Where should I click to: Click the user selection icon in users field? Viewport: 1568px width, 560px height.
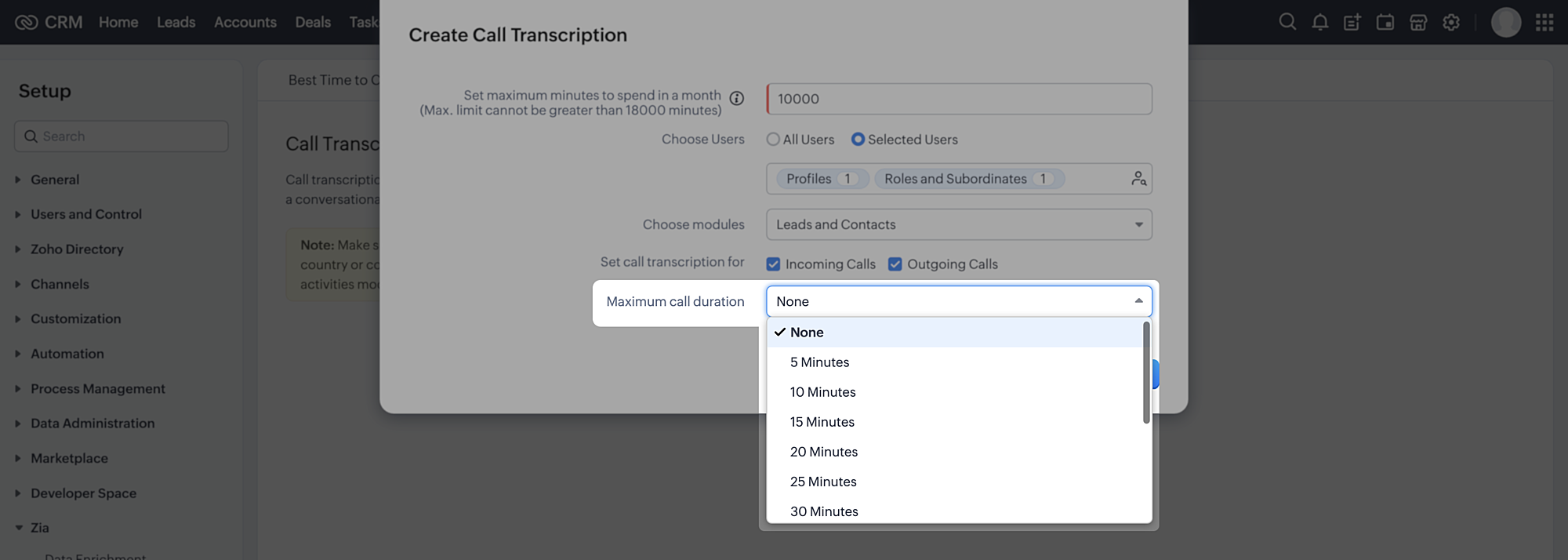[x=1138, y=179]
